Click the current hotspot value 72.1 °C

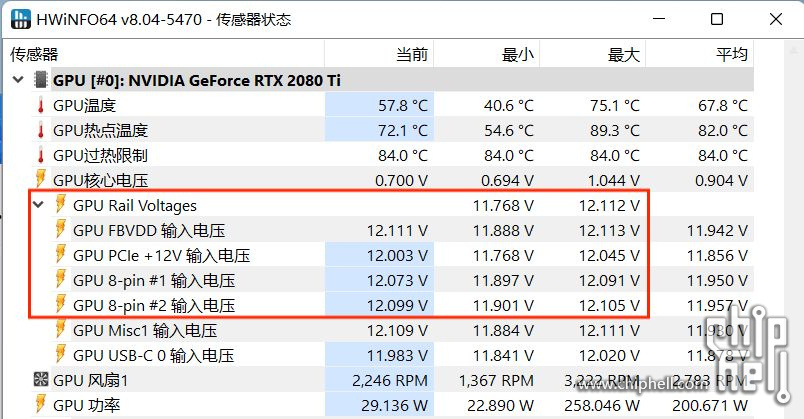(403, 131)
